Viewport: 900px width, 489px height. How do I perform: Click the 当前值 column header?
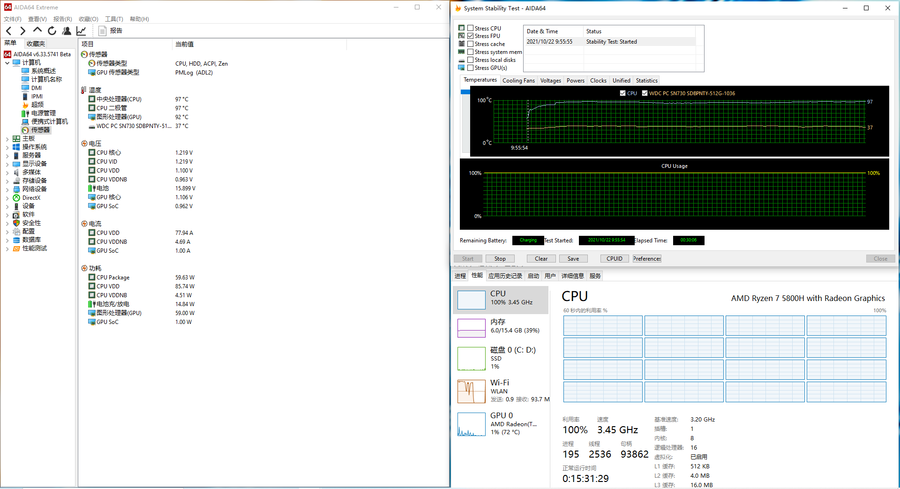184,44
